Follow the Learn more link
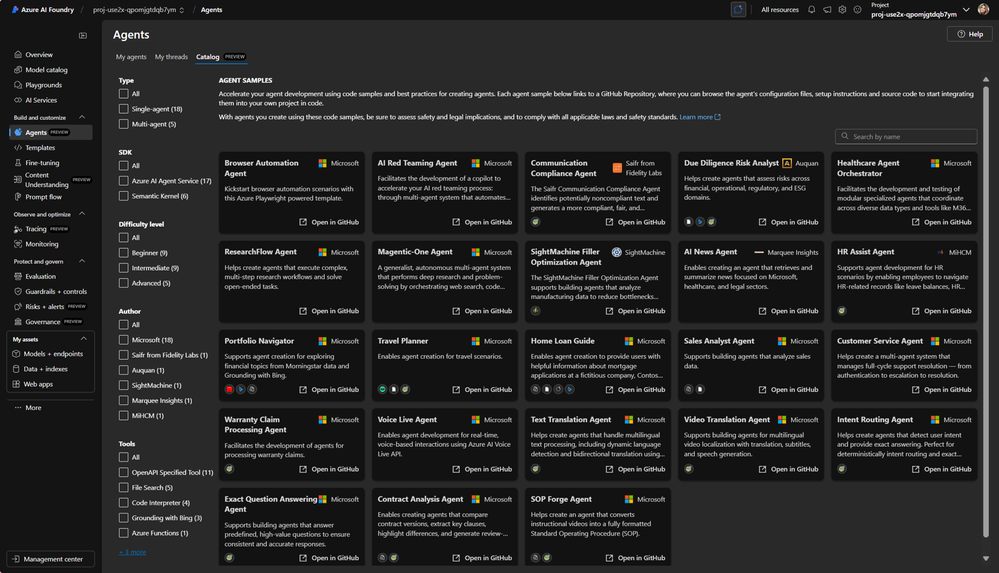The image size is (999, 573). (x=700, y=117)
